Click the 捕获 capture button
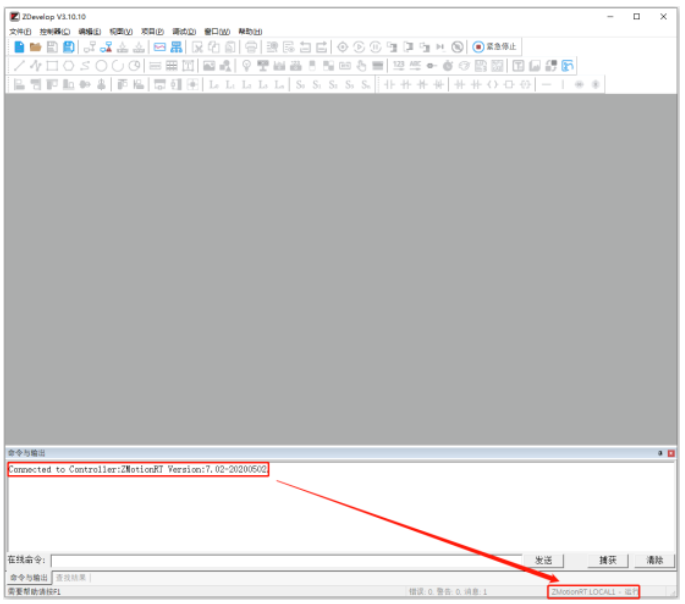The height and width of the screenshot is (604, 685). [607, 560]
